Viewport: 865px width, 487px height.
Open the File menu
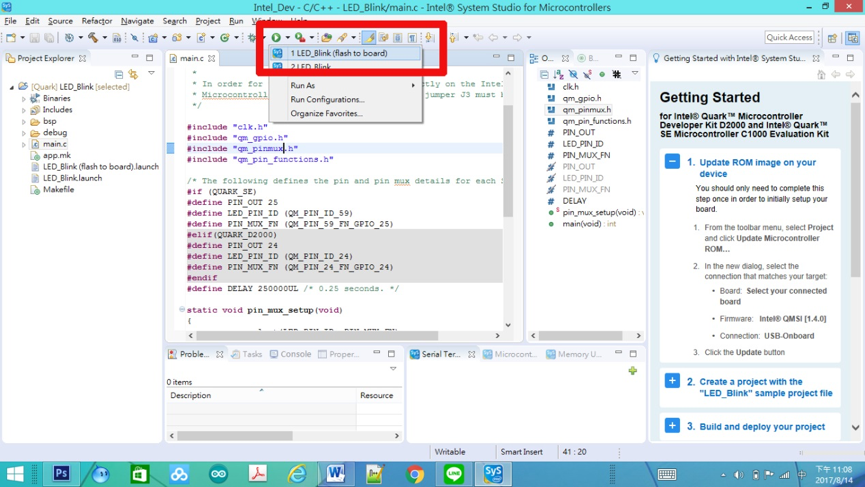[x=10, y=21]
